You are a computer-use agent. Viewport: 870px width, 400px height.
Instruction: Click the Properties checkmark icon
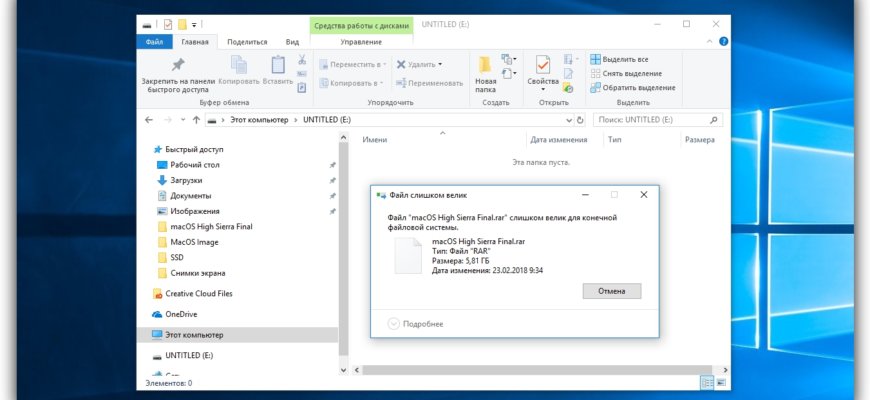(543, 65)
